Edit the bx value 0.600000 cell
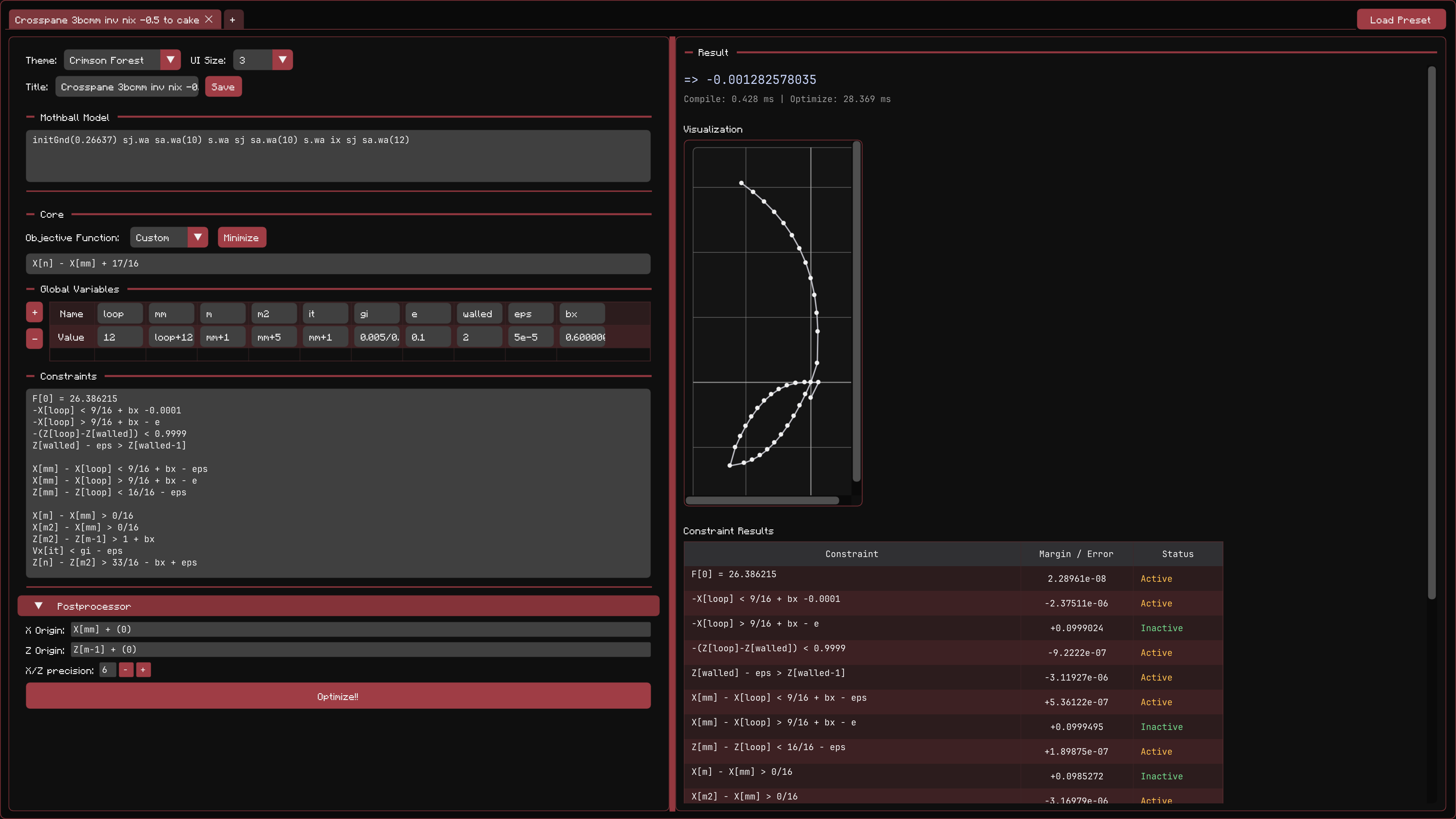The height and width of the screenshot is (819, 1456). tap(582, 337)
